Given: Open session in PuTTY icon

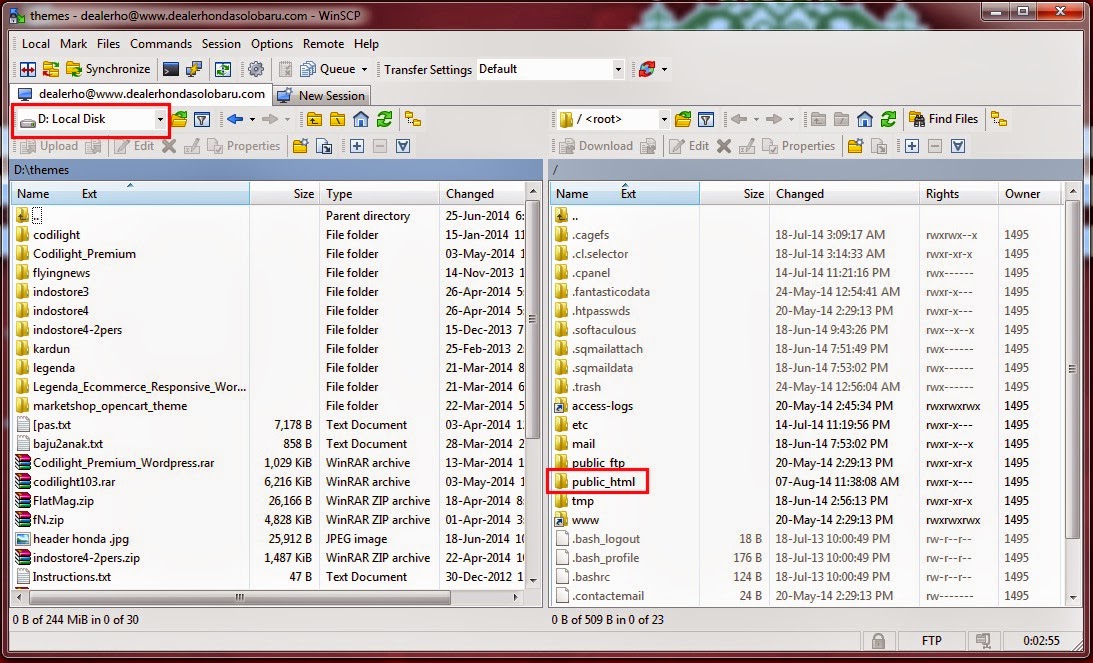Looking at the screenshot, I should coord(194,69).
